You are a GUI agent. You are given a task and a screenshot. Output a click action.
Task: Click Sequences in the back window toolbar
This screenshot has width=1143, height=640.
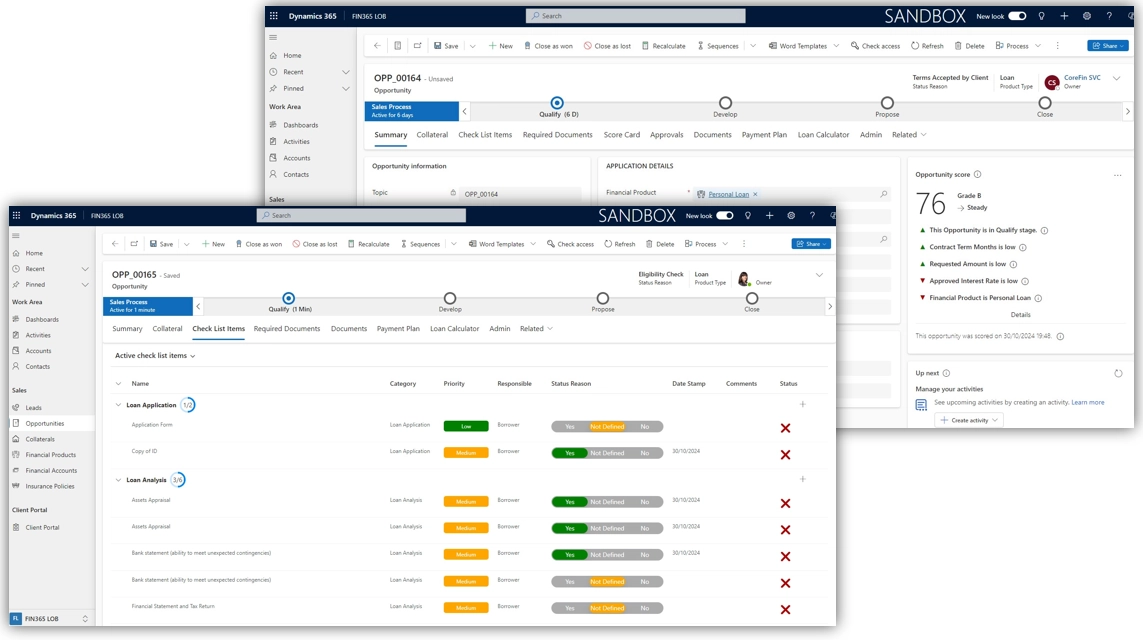717,46
